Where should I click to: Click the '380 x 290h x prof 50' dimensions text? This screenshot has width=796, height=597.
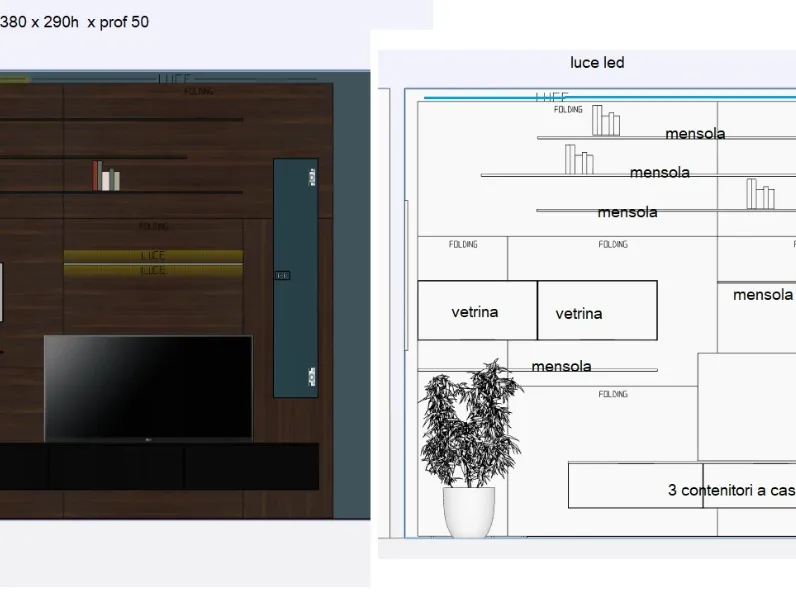[74, 22]
